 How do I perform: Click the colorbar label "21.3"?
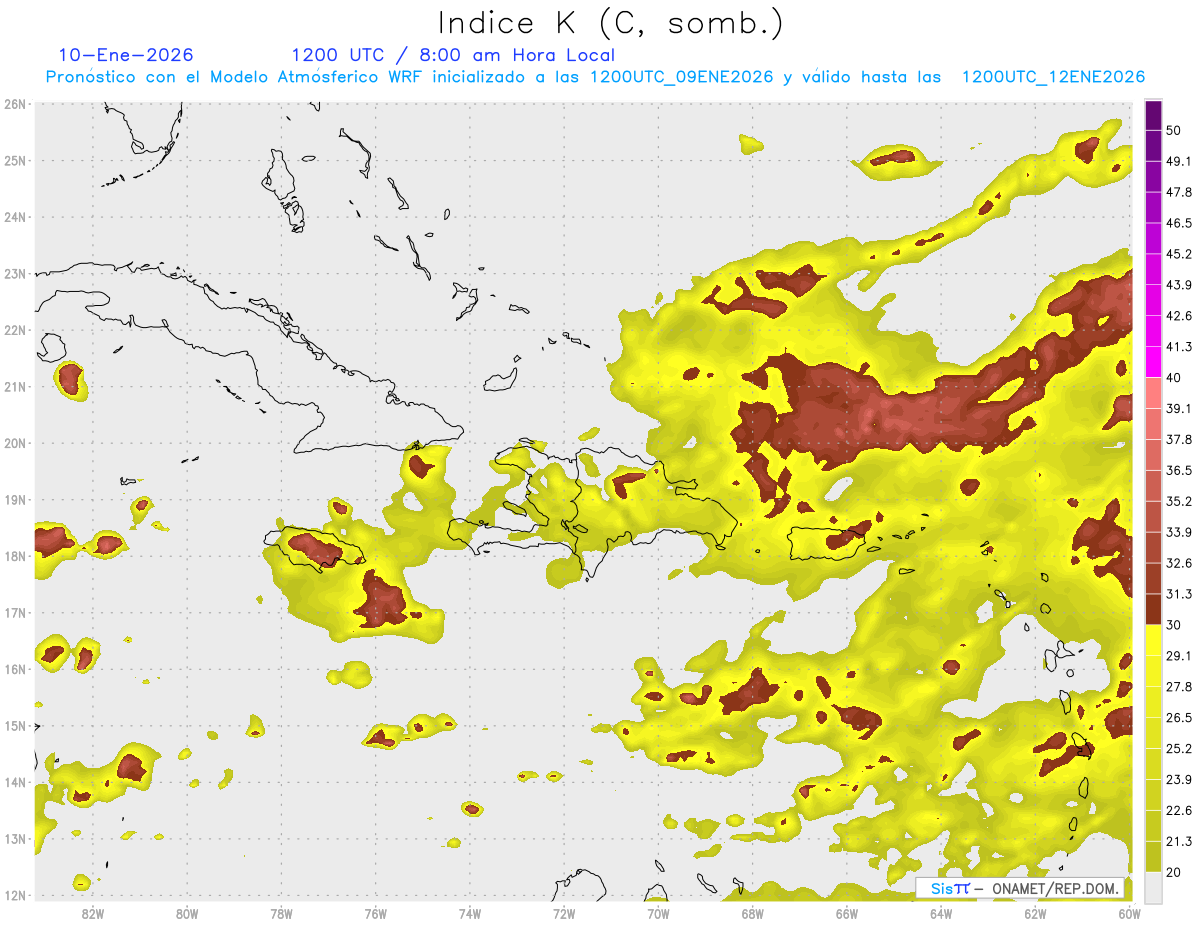click(1178, 841)
